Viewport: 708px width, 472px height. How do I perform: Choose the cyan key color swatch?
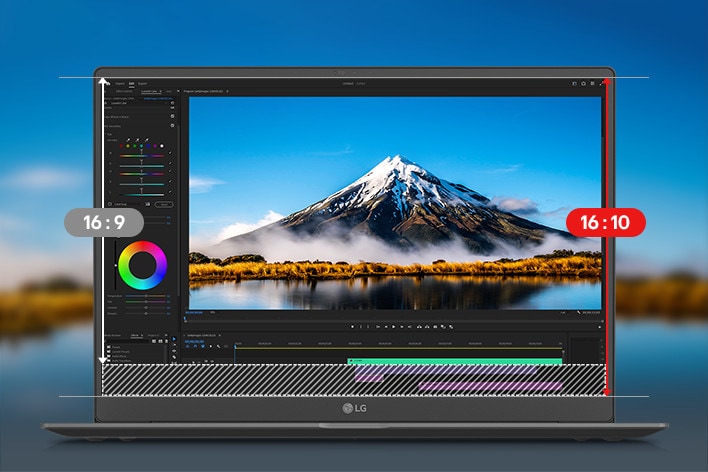pyautogui.click(x=141, y=146)
